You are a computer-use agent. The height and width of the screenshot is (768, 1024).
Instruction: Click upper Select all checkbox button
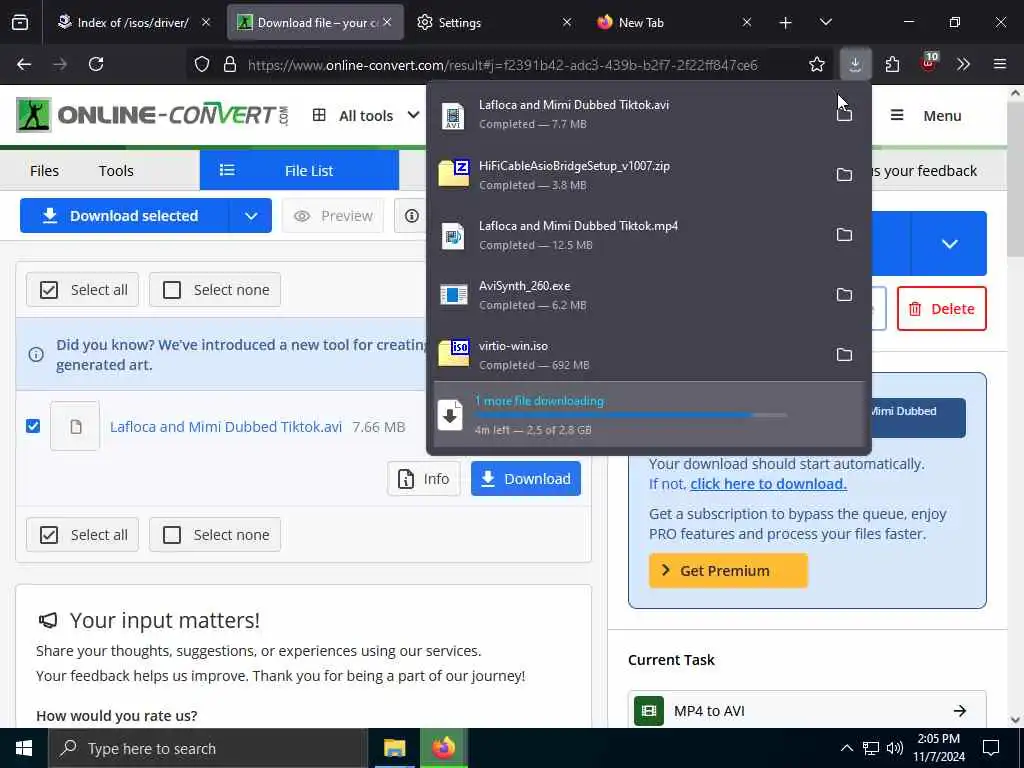(82, 289)
